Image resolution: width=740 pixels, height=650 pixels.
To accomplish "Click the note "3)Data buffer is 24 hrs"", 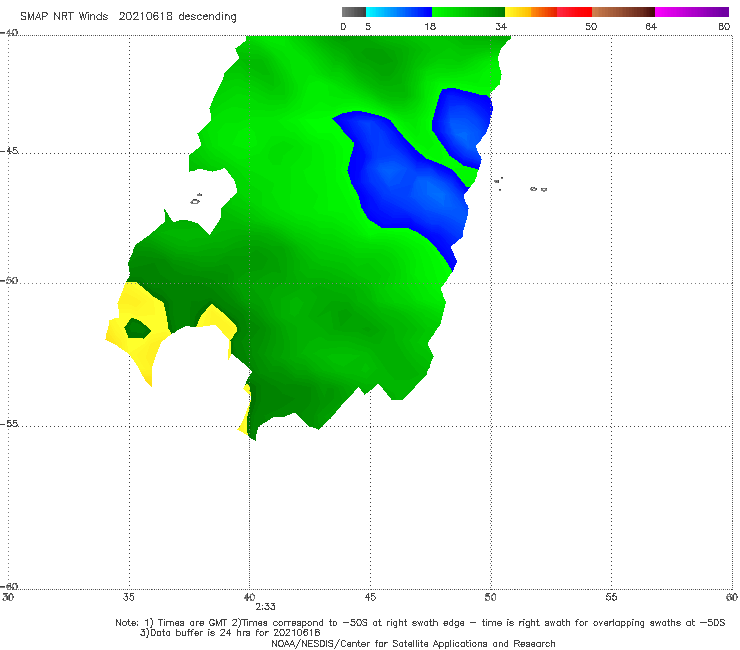I will (230, 633).
